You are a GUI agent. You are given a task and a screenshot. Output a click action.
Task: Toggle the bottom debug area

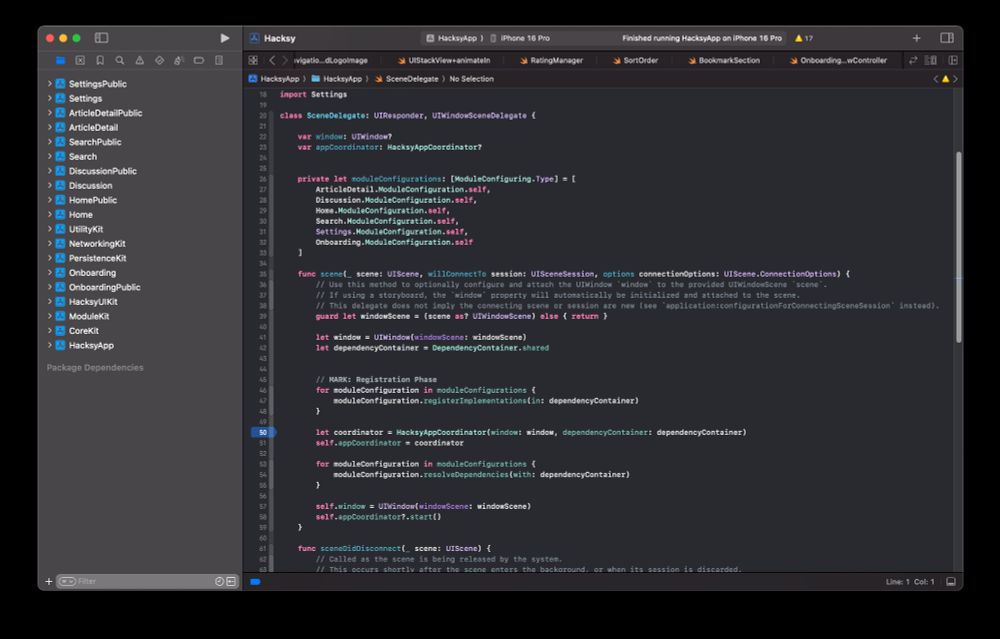pyautogui.click(x=950, y=581)
